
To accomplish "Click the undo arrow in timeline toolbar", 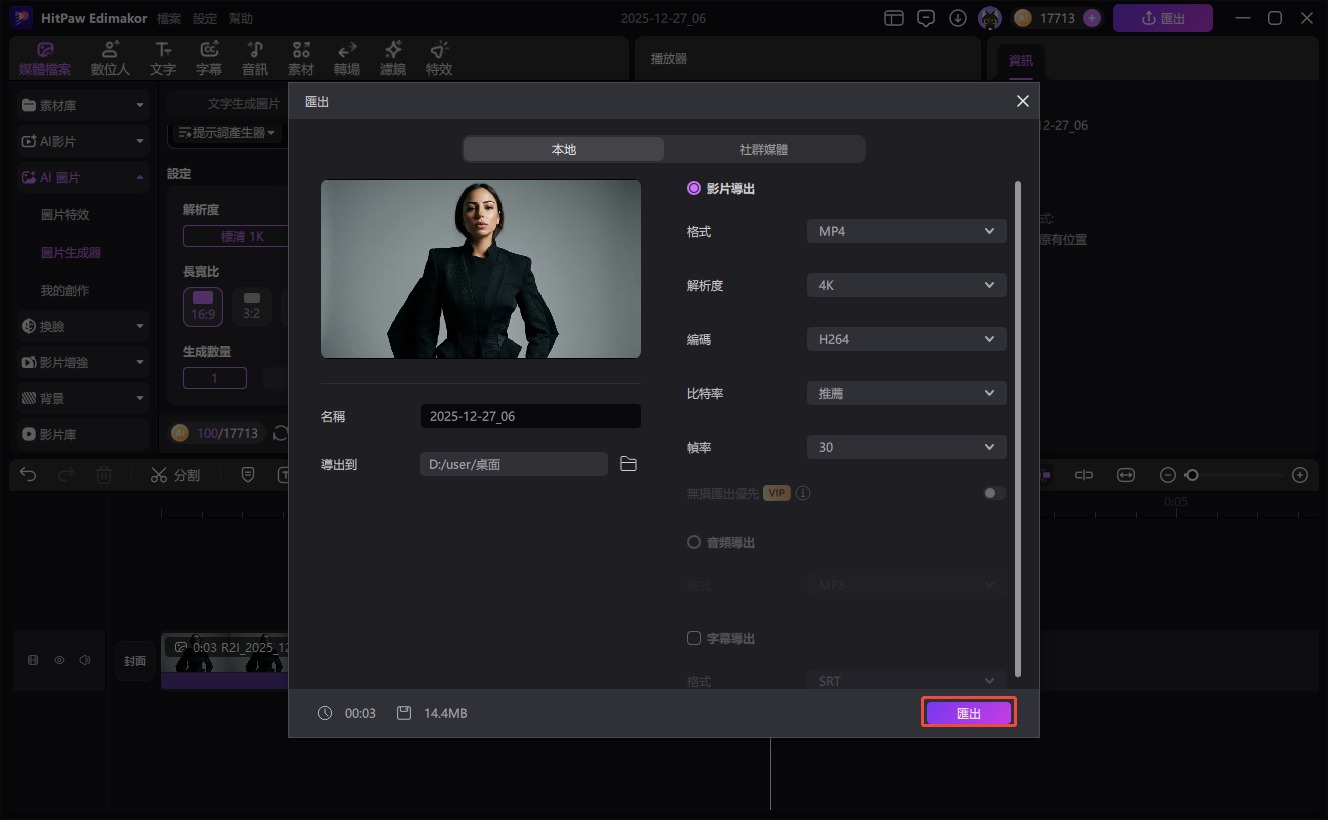I will coord(28,475).
